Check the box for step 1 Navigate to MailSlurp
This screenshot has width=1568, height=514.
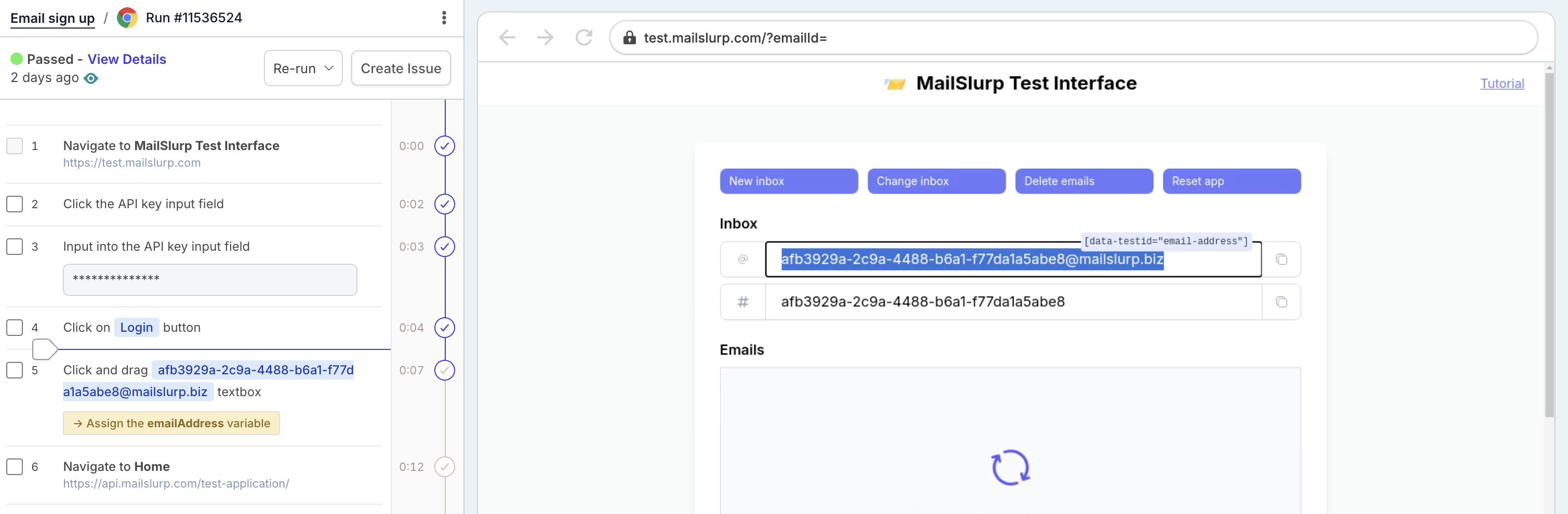(15, 146)
